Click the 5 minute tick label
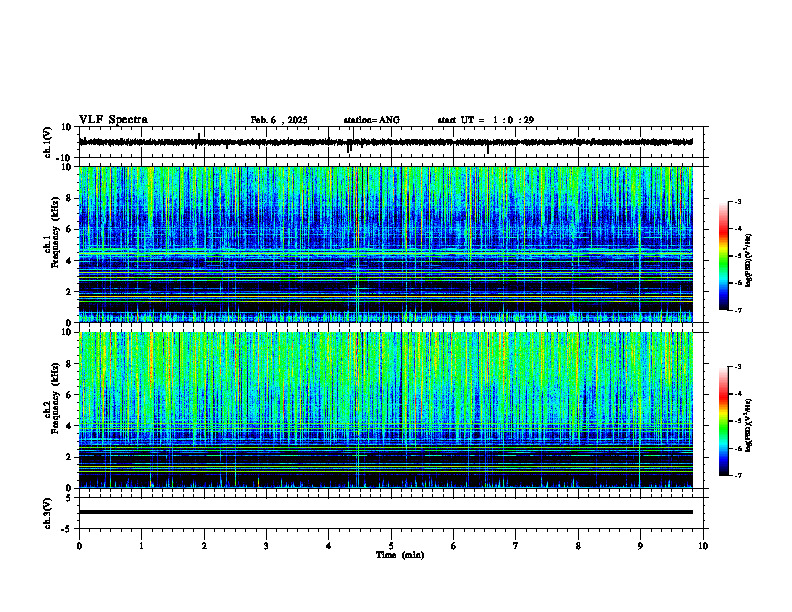Viewport: 792px width, 612px height. (391, 546)
